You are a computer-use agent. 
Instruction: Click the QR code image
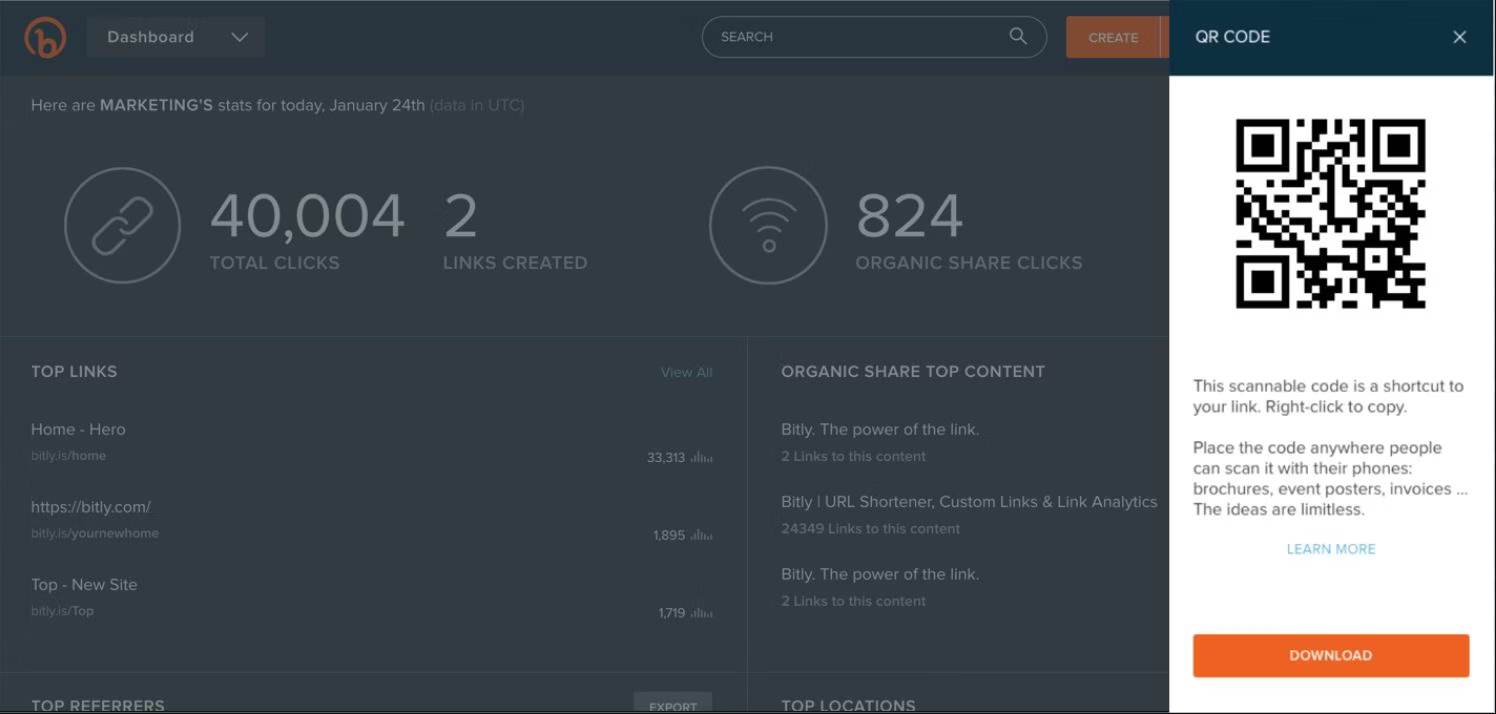(1331, 214)
